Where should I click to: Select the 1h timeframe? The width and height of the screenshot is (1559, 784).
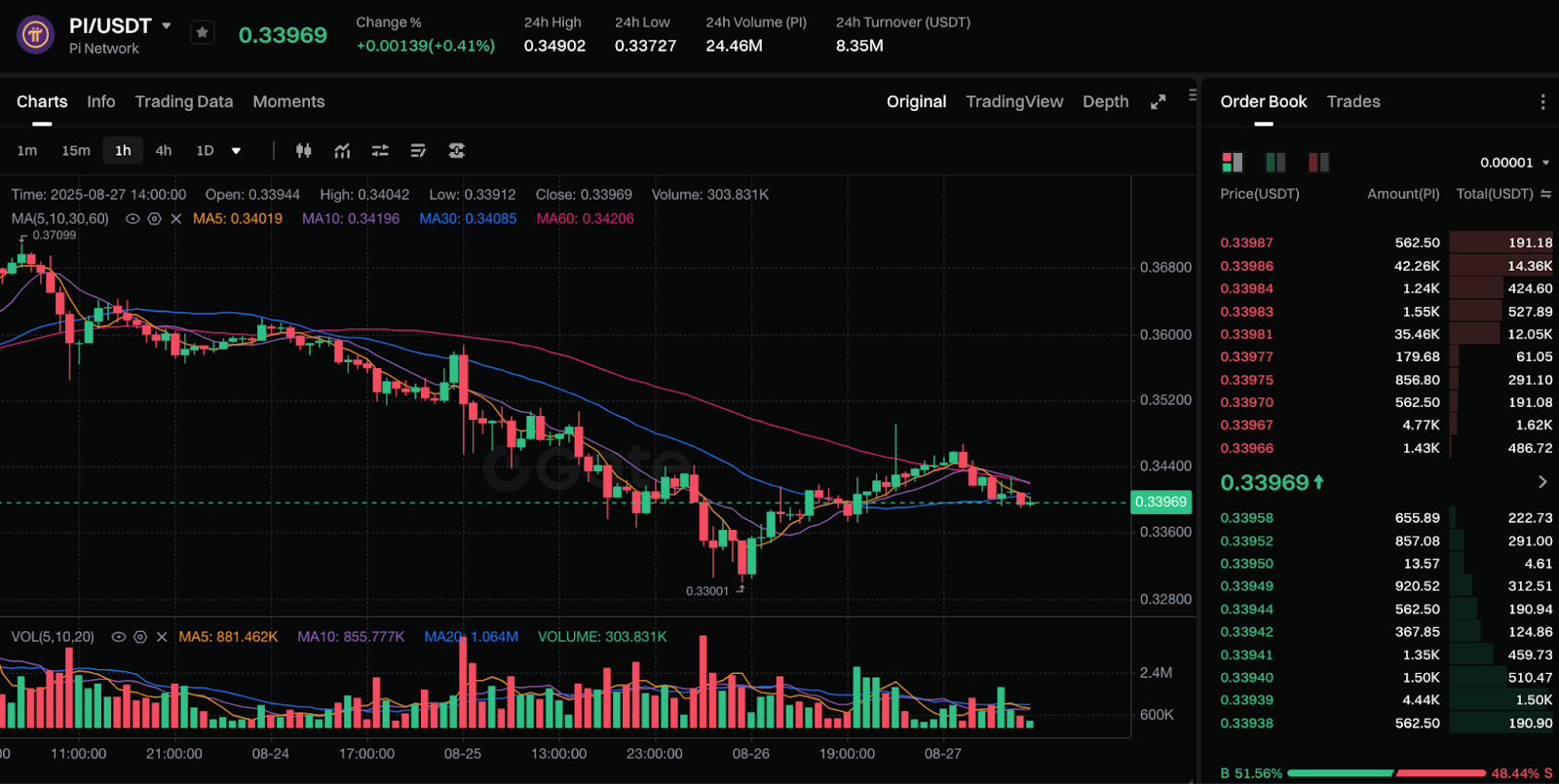(123, 150)
